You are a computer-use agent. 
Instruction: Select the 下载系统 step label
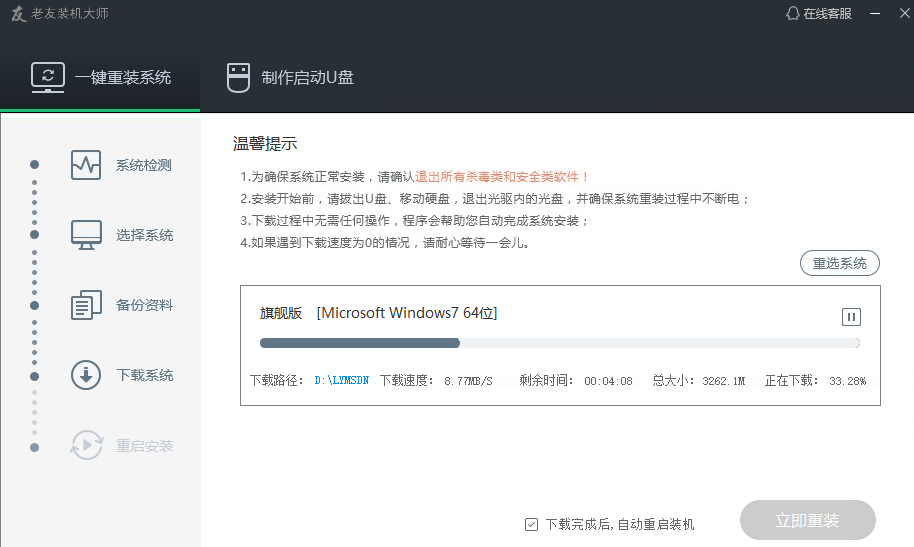[144, 375]
